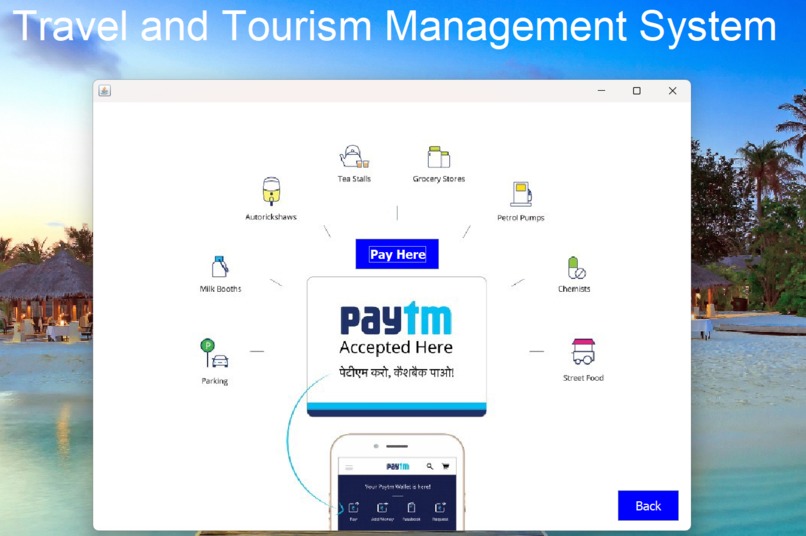Click the 'Accepted Here' text
The height and width of the screenshot is (536, 806).
pos(396,347)
